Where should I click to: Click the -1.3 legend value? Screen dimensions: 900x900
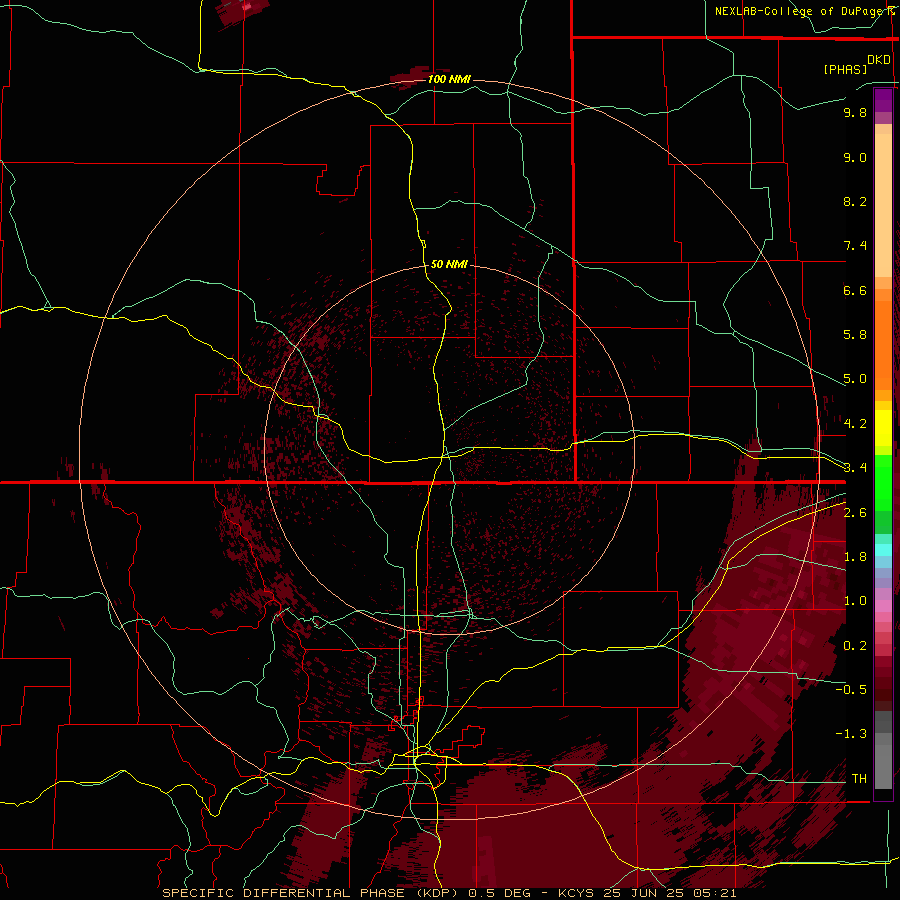point(851,734)
